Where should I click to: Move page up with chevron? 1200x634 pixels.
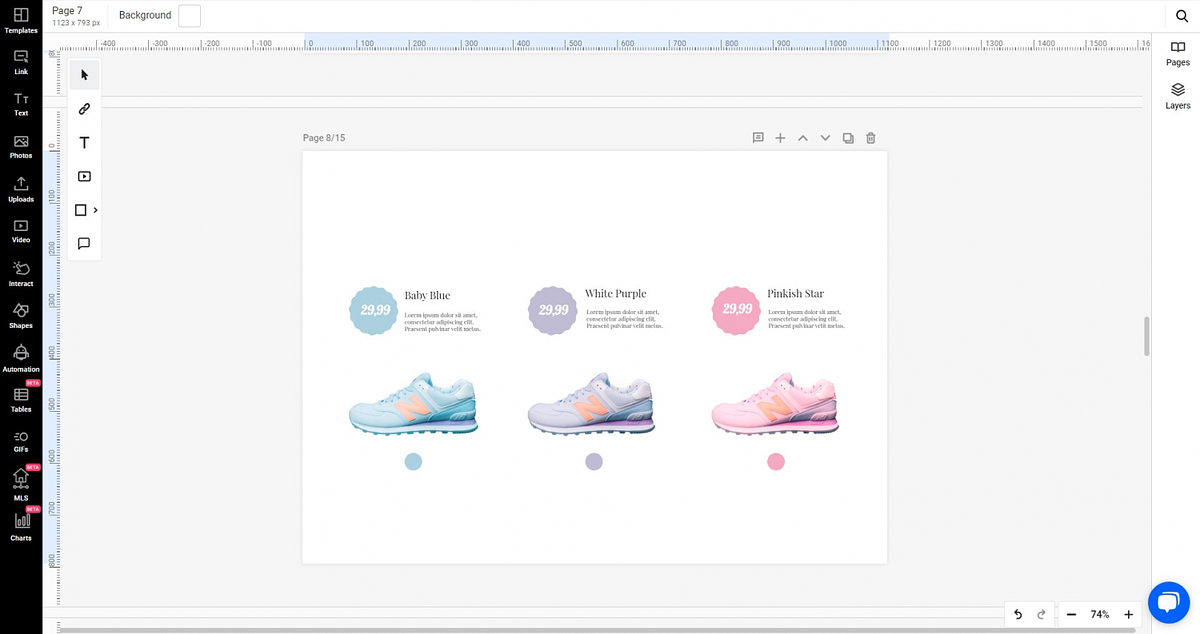(802, 138)
